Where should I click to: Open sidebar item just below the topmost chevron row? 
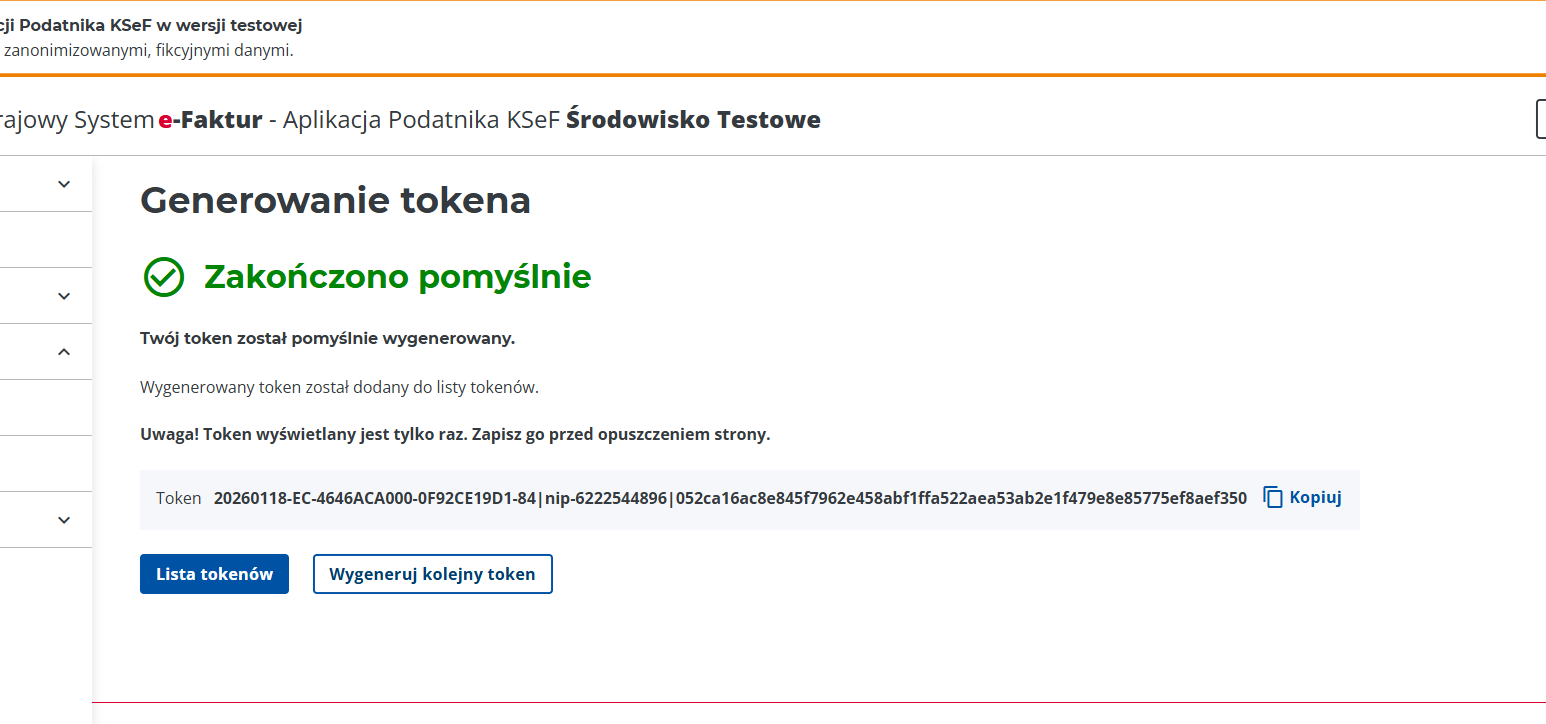pyautogui.click(x=45, y=240)
